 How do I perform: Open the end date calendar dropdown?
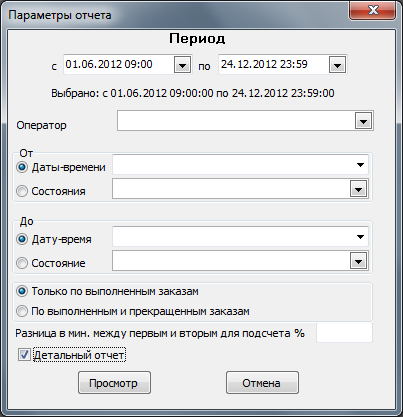pyautogui.click(x=337, y=65)
